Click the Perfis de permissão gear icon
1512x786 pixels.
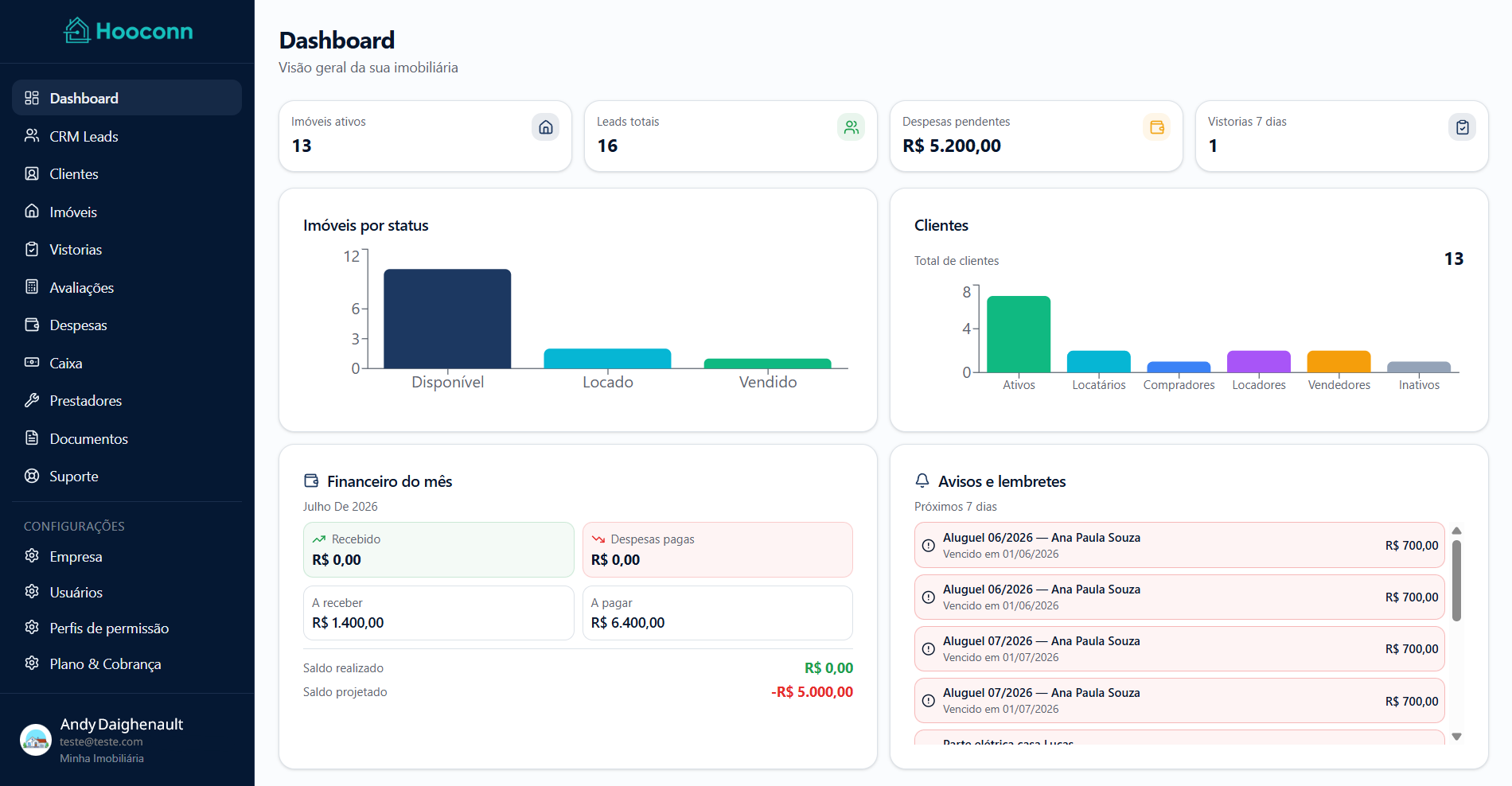click(32, 628)
